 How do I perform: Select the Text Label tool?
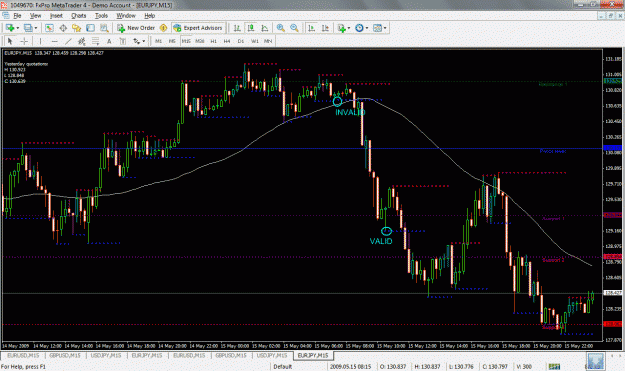[123, 41]
